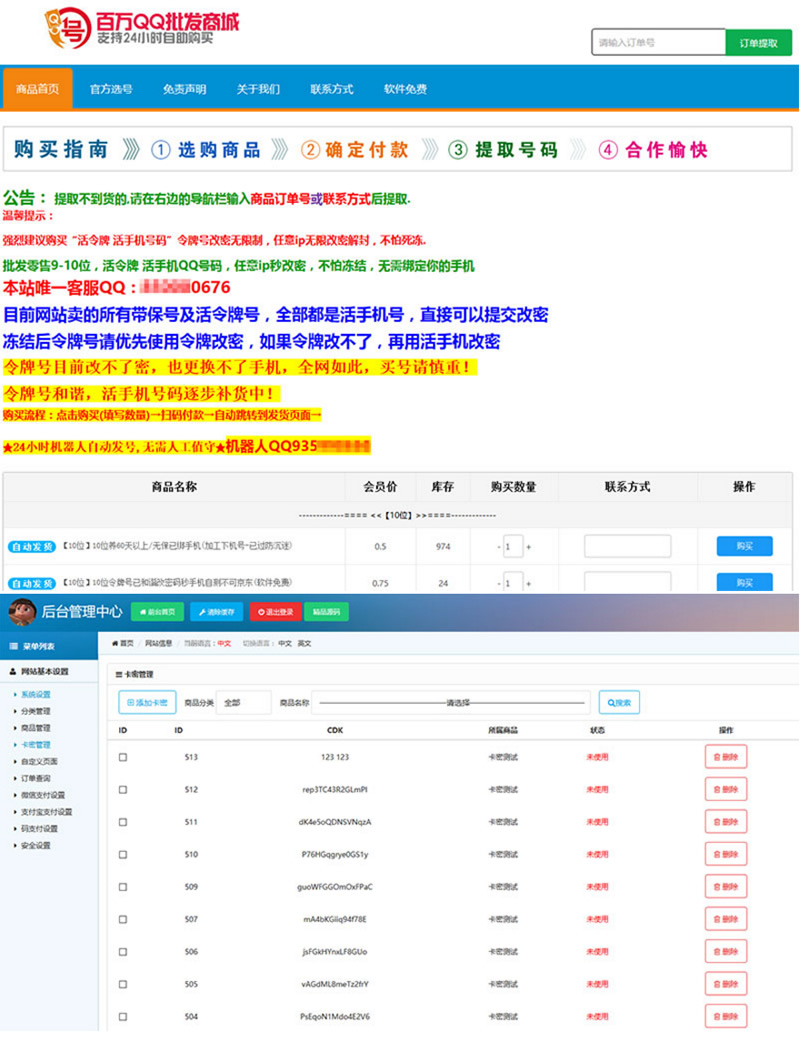Check the checkbox for CDK row 513
Viewport: 800px width, 1042px height.
coord(123,757)
